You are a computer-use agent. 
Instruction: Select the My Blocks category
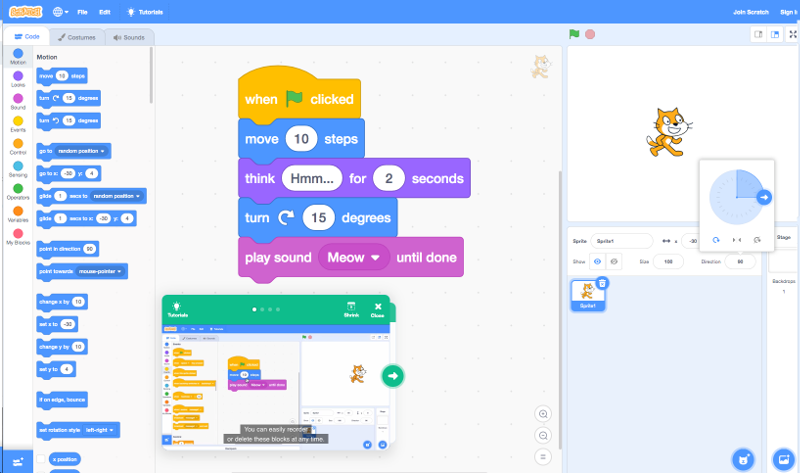[18, 236]
